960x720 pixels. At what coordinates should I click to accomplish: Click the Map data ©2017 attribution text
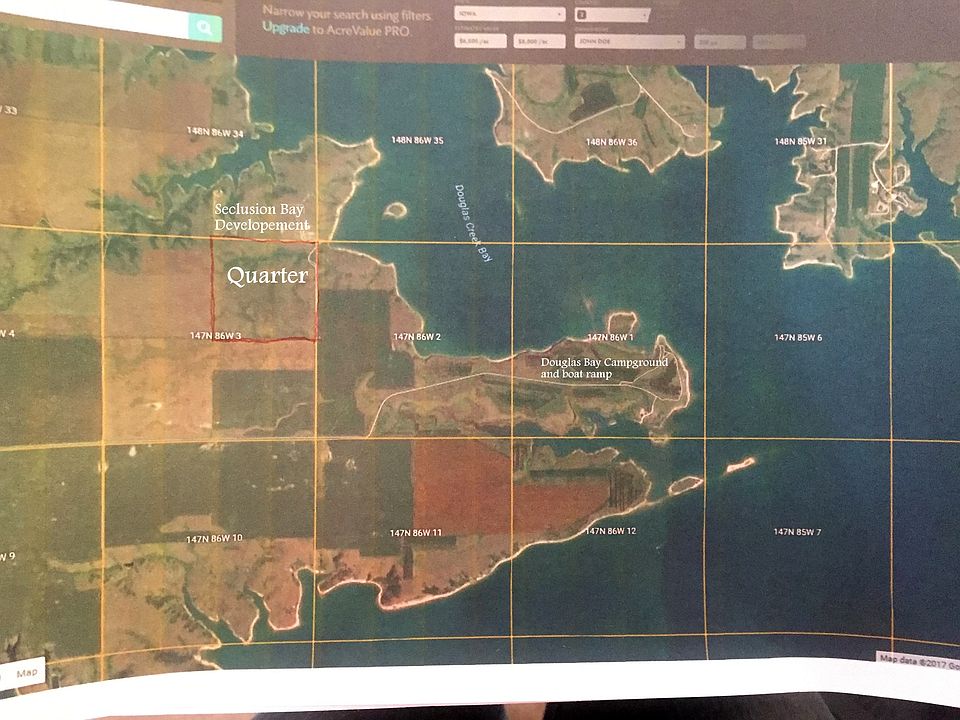[918, 661]
